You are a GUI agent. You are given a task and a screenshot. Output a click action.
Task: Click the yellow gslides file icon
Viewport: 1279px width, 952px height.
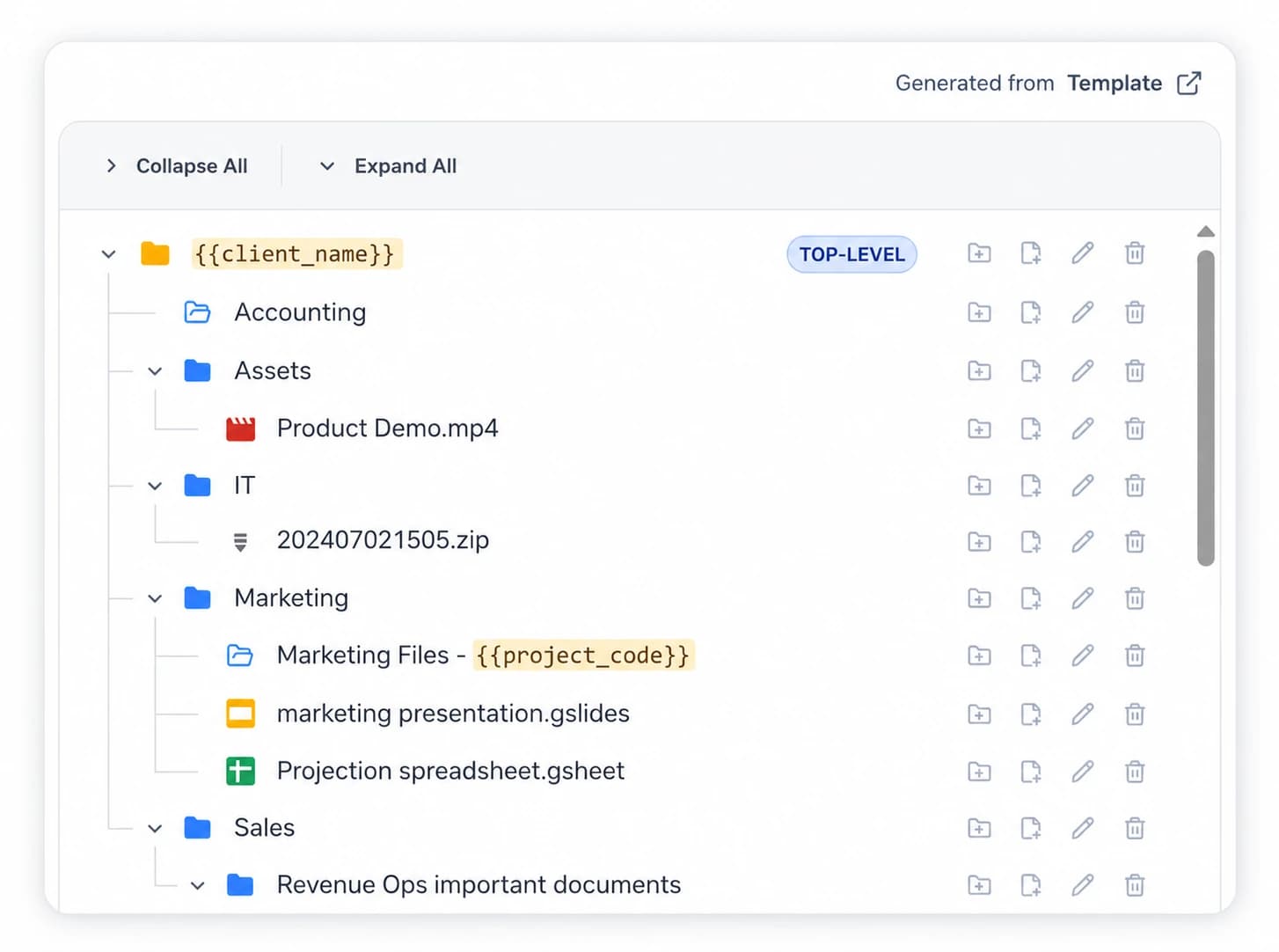click(x=240, y=714)
